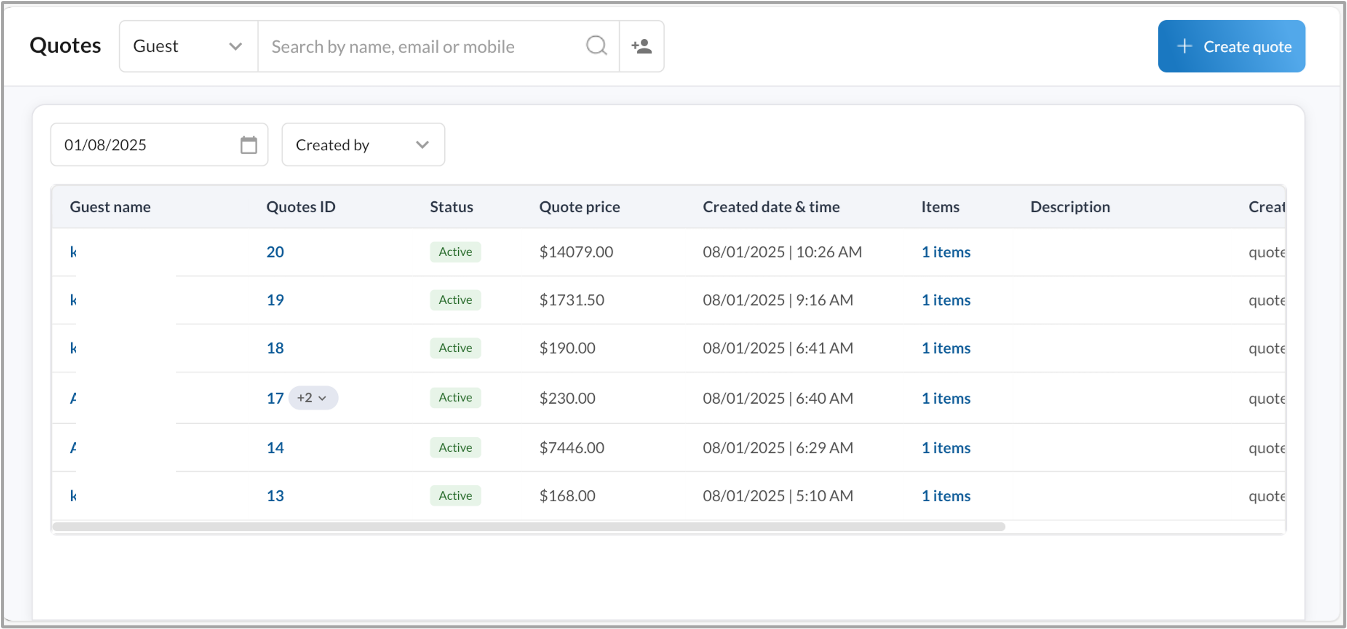Click the search magnifier icon
Viewport: 1347px width, 629px height.
tap(596, 46)
